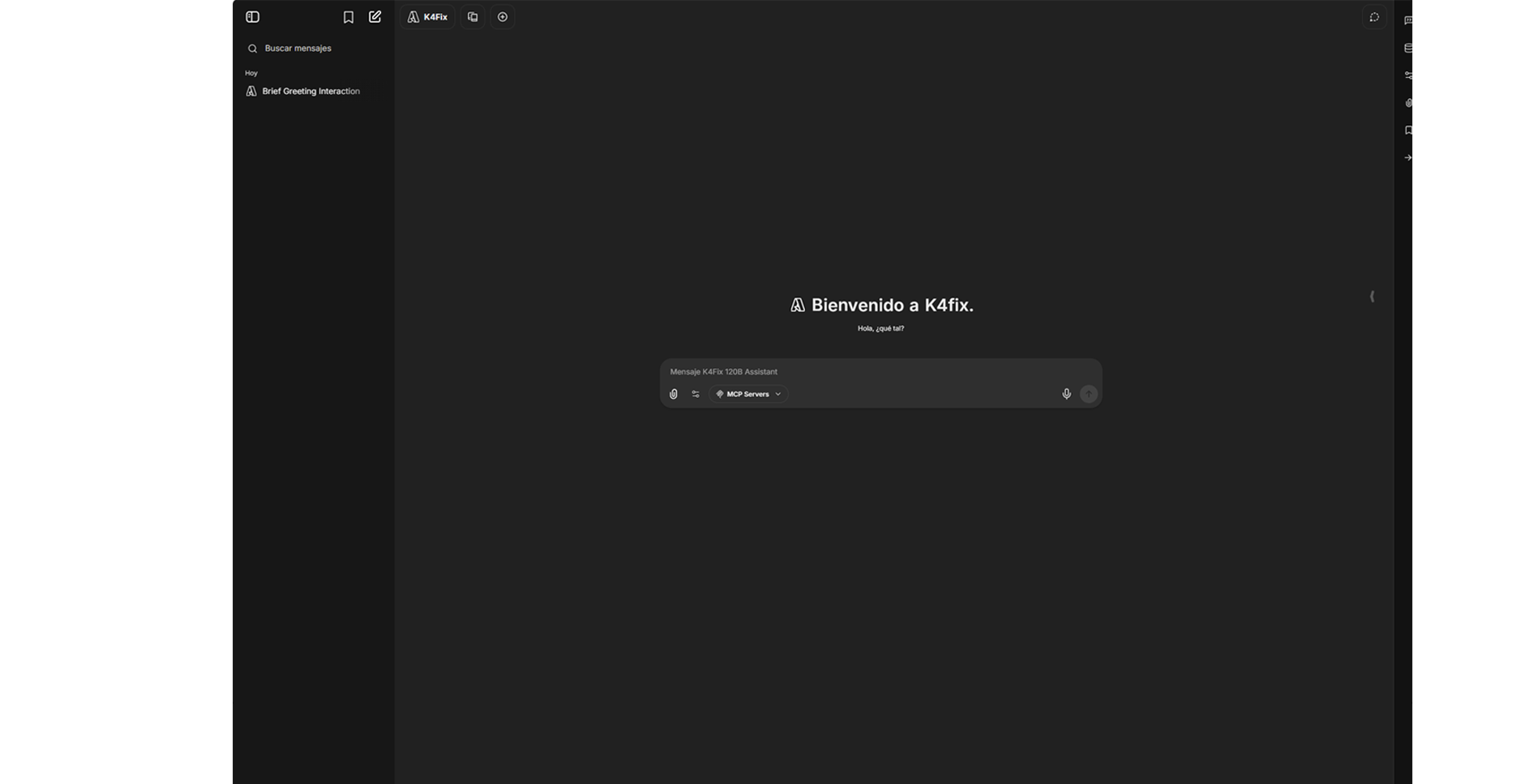Screen dimensions: 1534x784
Task: Start a new chat with the compose icon
Action: point(374,16)
